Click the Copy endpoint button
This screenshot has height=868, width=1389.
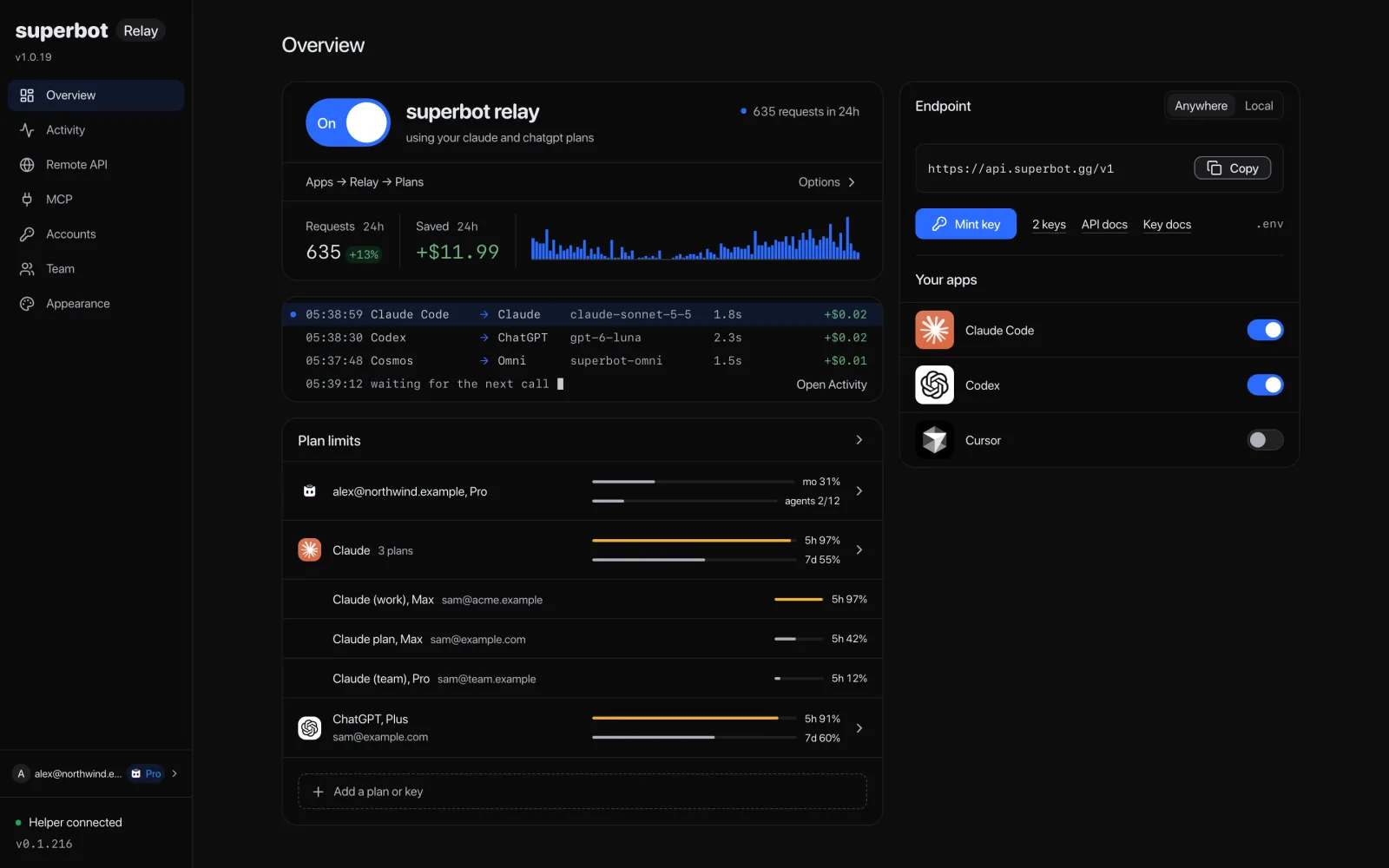pyautogui.click(x=1232, y=168)
